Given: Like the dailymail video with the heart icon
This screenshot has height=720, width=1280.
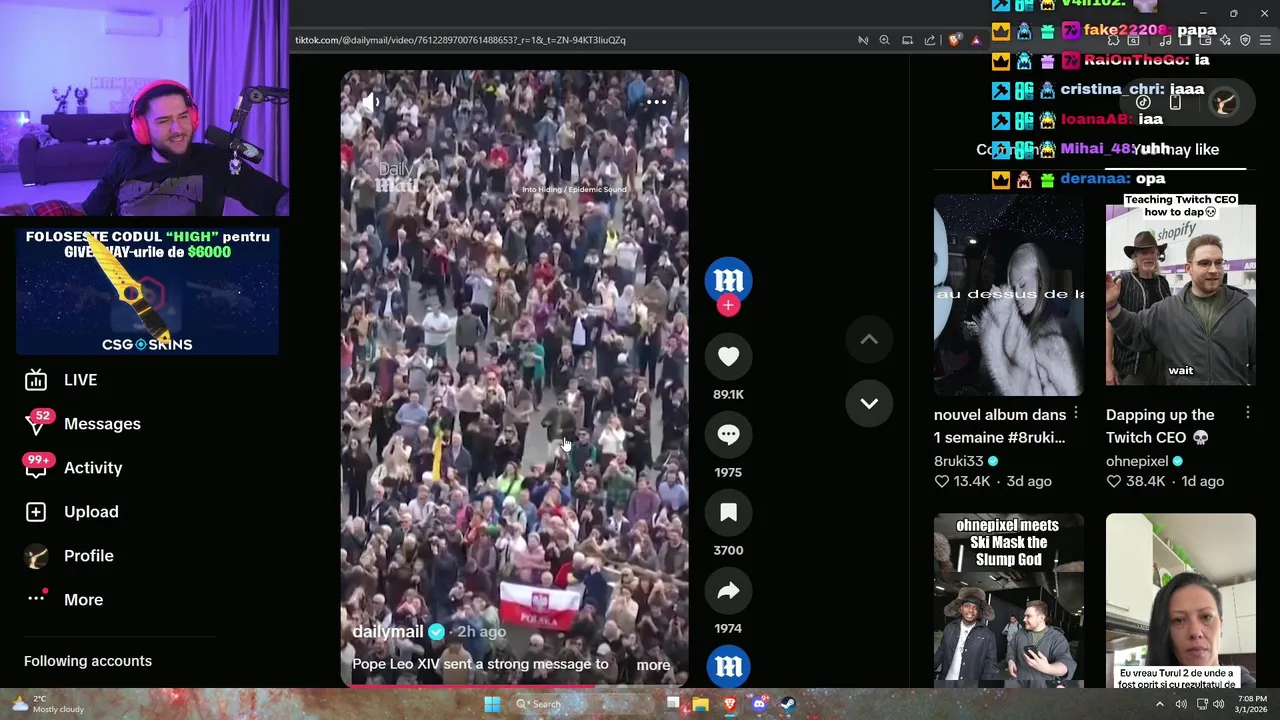Looking at the screenshot, I should coord(728,357).
